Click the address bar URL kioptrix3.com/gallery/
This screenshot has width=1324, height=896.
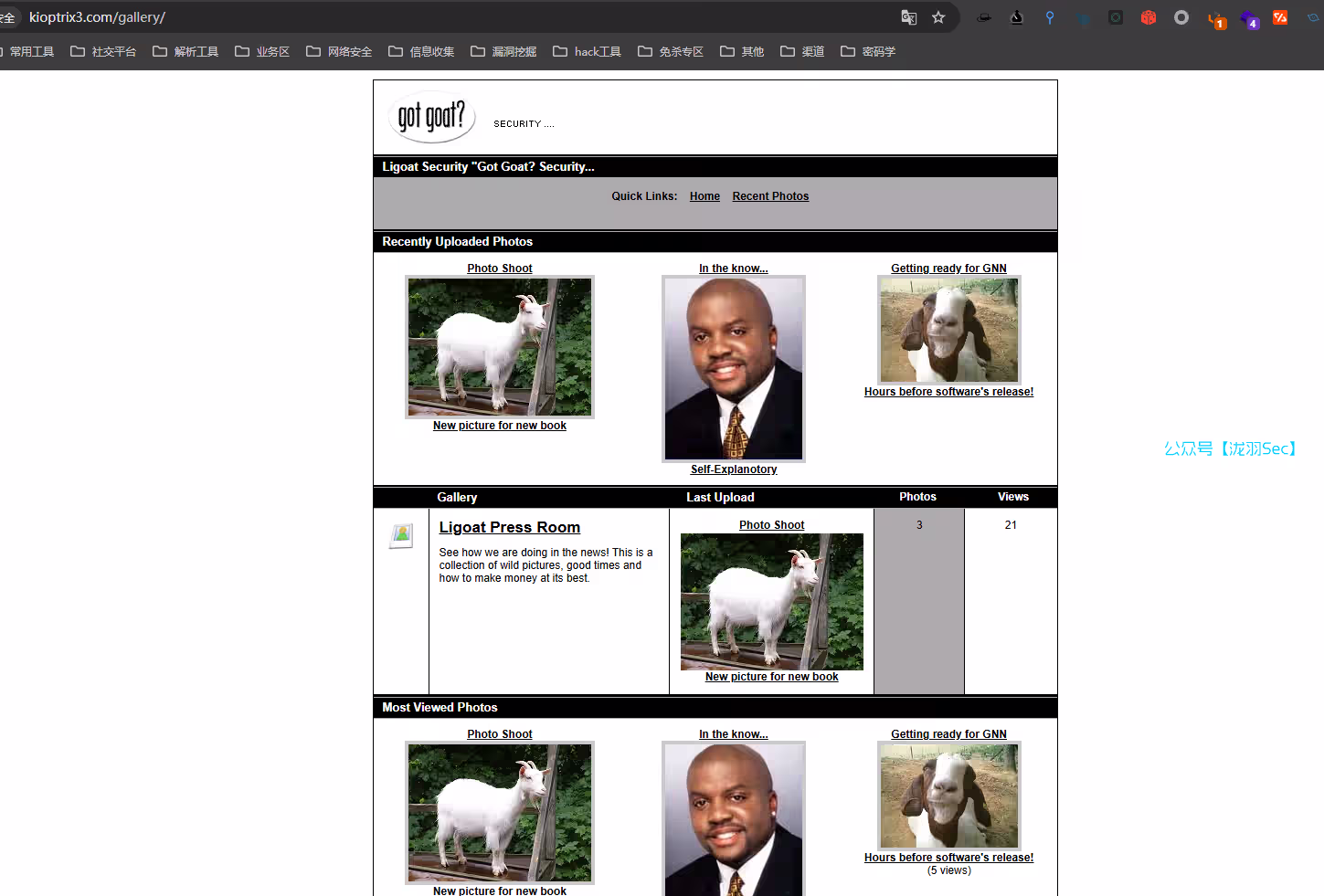pyautogui.click(x=97, y=17)
